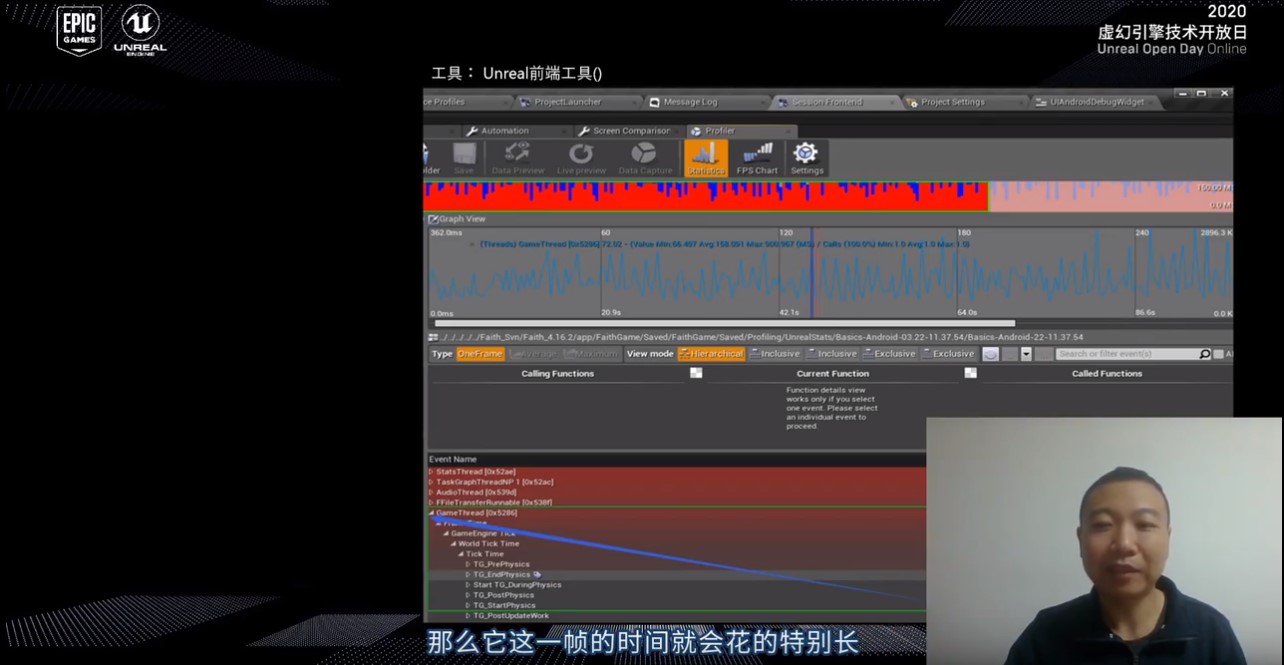Expand FFileTransferRunnable row
This screenshot has width=1284, height=665.
pyautogui.click(x=432, y=502)
